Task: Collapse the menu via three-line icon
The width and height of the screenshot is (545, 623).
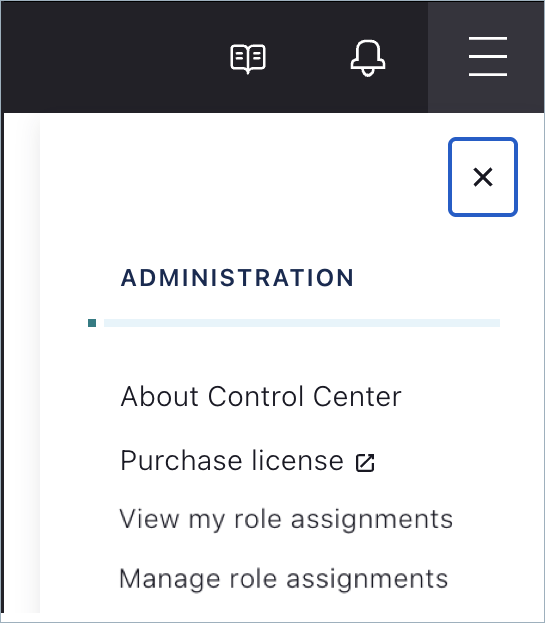Action: (487, 56)
